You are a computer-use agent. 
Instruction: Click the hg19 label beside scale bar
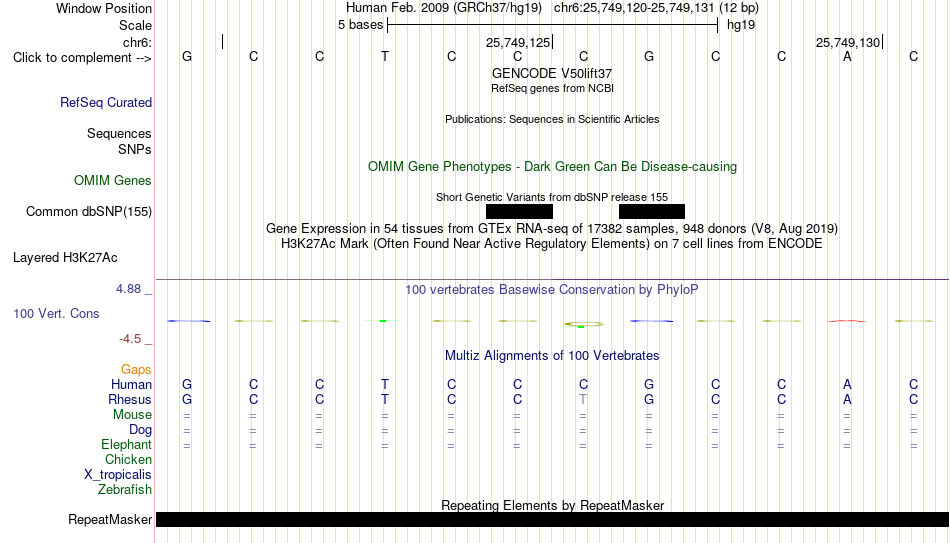point(741,25)
